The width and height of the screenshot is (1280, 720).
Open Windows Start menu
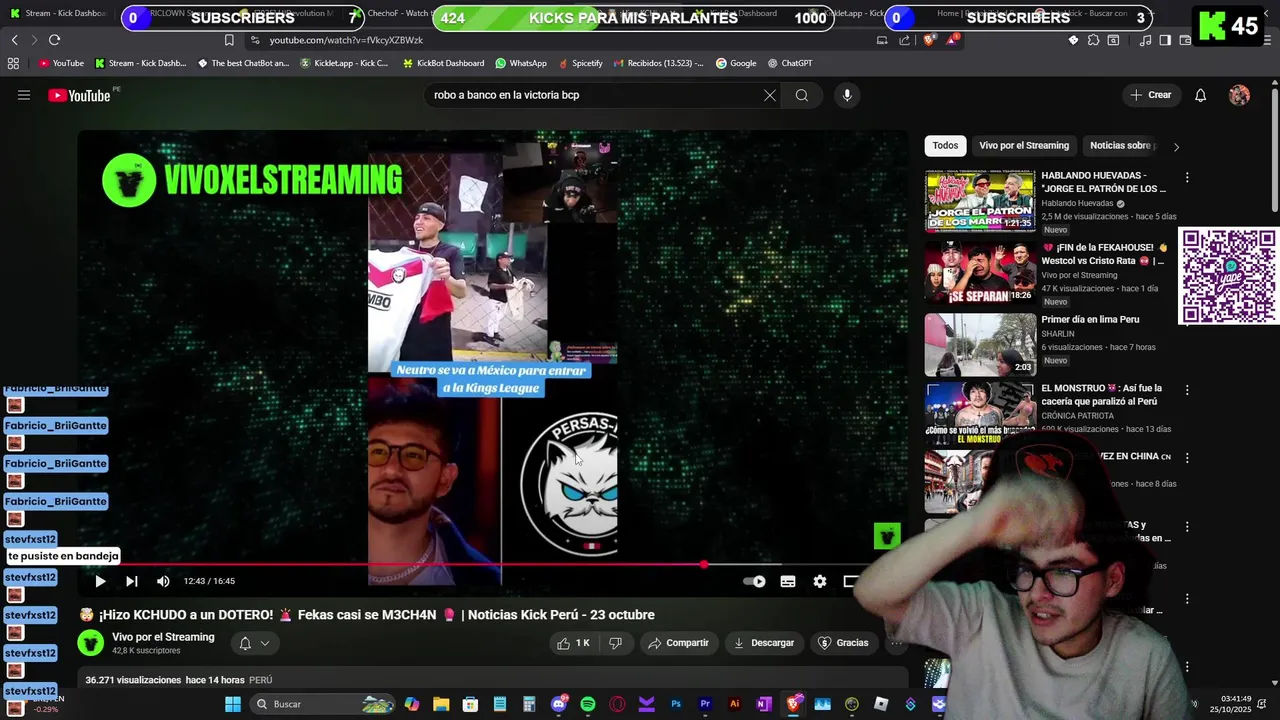(233, 704)
